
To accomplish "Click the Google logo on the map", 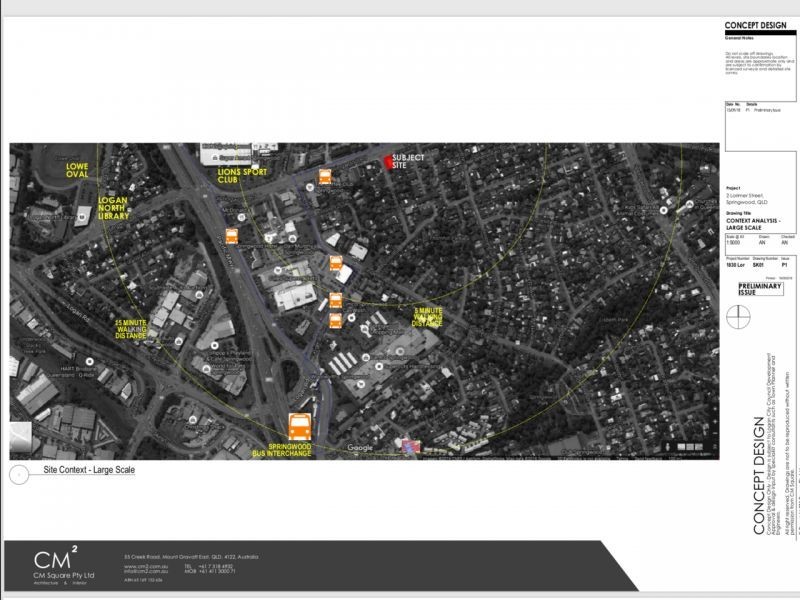I will (x=360, y=447).
